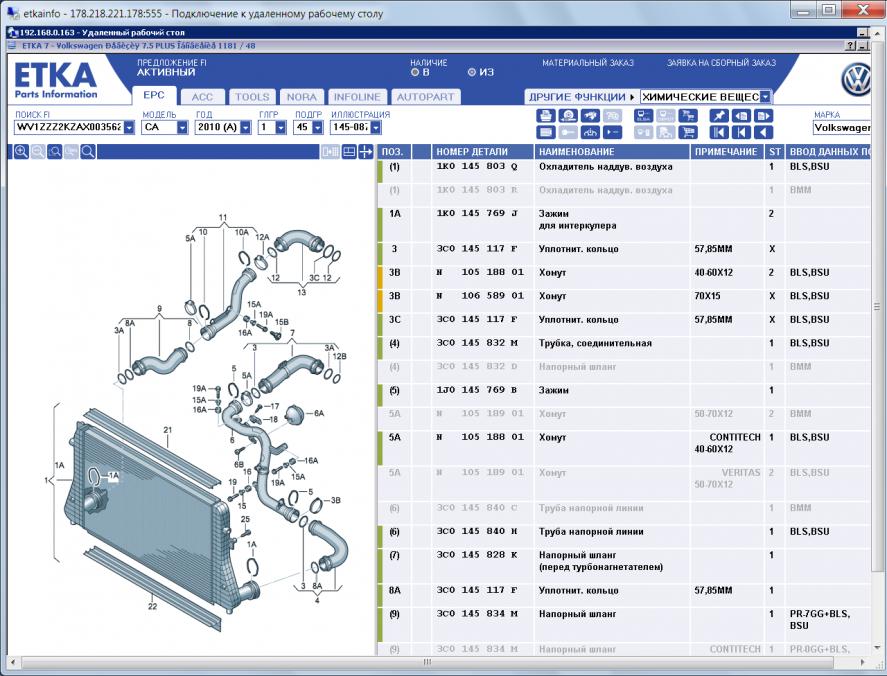Open the ИЛЛЮСТРАЦИЯ dropdown
Image resolution: width=887 pixels, height=676 pixels.
tap(376, 127)
